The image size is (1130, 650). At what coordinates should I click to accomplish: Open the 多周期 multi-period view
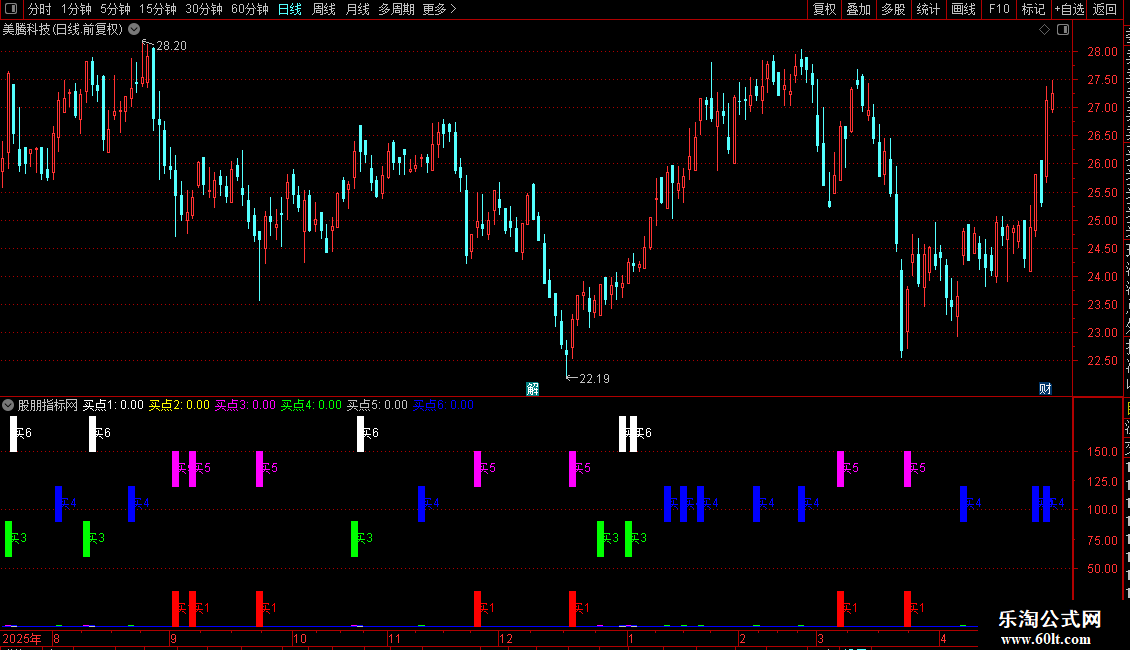pyautogui.click(x=396, y=9)
